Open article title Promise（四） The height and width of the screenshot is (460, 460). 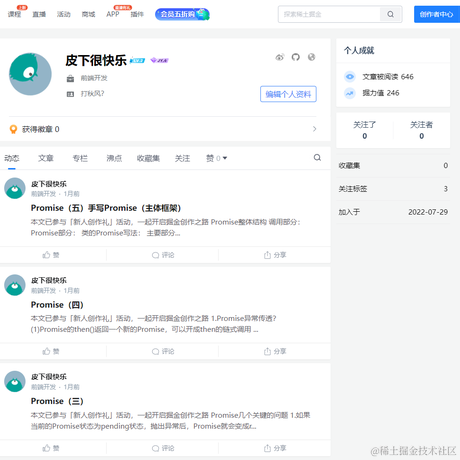pos(57,305)
